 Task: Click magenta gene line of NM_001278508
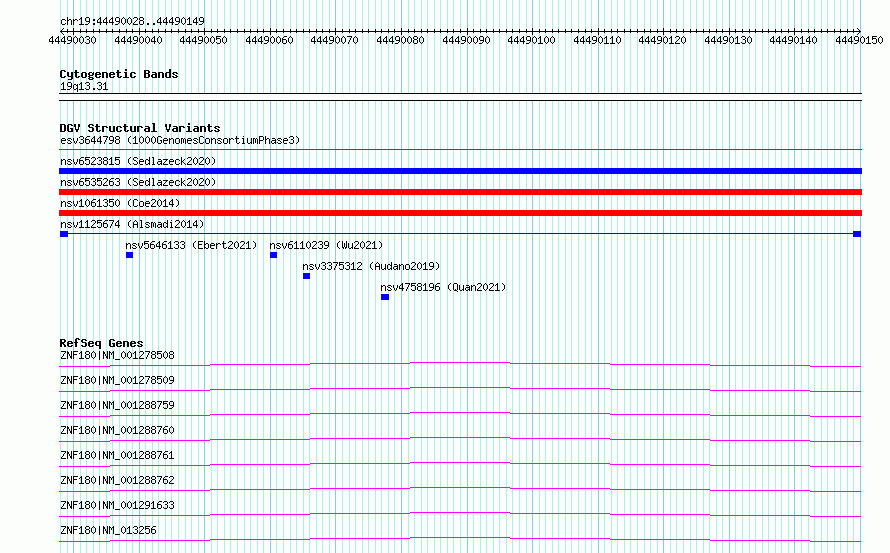point(460,364)
